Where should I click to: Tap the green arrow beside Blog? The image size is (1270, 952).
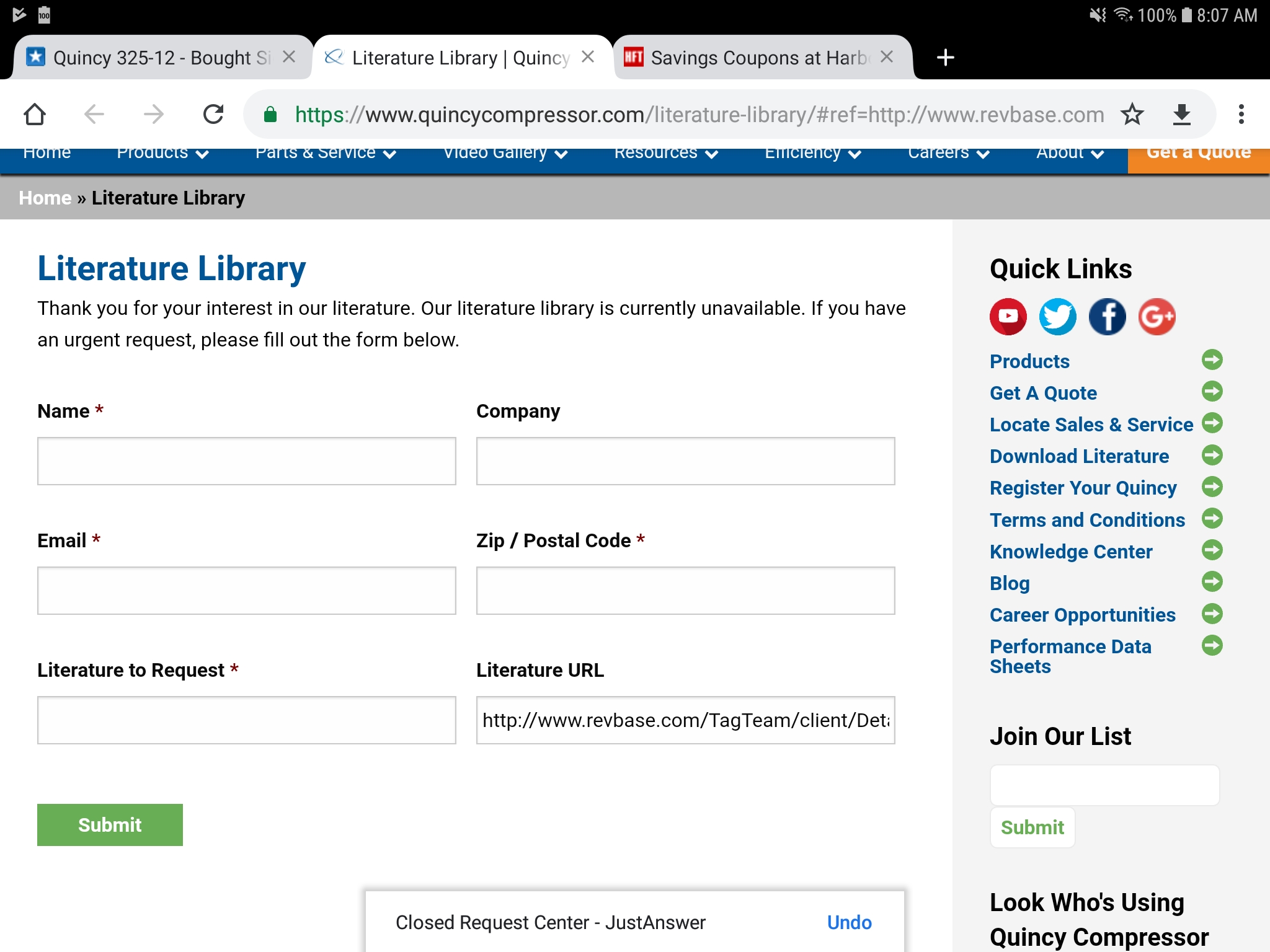tap(1212, 581)
